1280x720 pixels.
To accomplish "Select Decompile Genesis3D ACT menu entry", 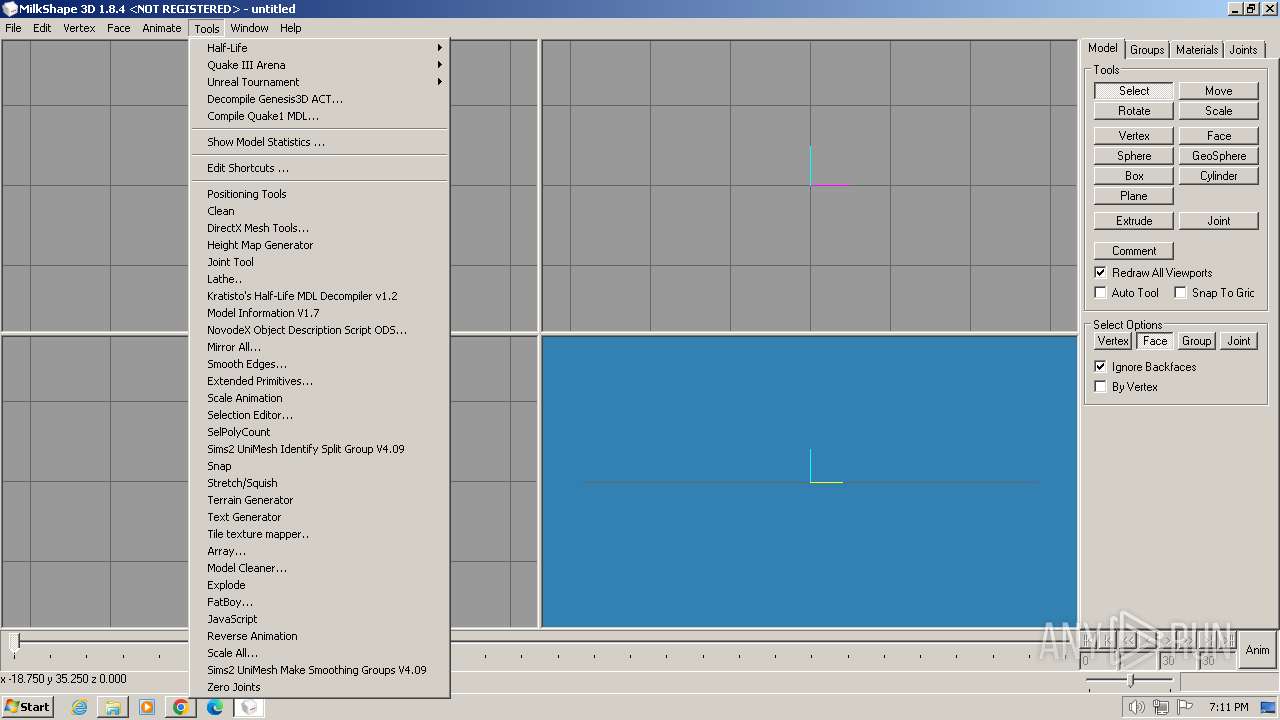I will coord(320,99).
